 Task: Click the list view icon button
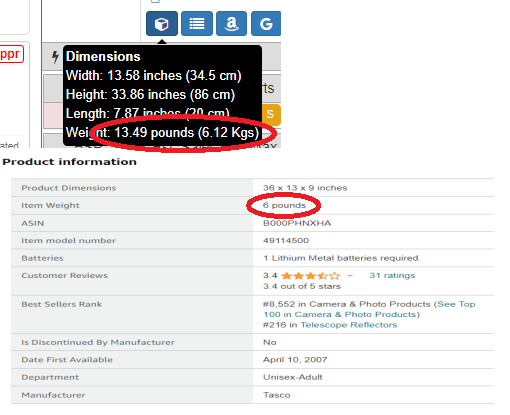[197, 23]
